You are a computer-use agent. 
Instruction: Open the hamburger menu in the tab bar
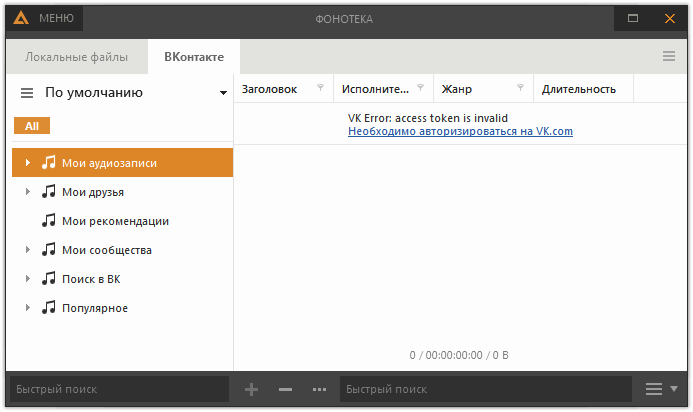pyautogui.click(x=669, y=56)
